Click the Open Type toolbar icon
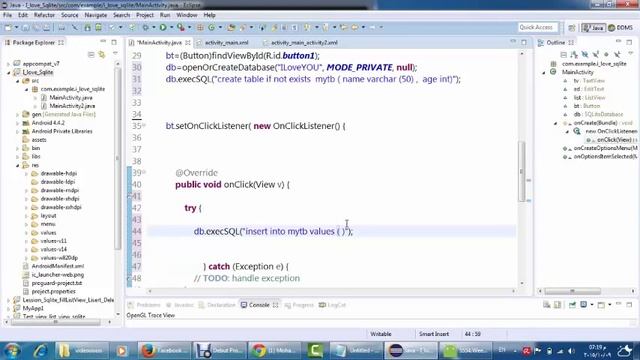Viewport: 640px width, 360px height. pos(231,27)
